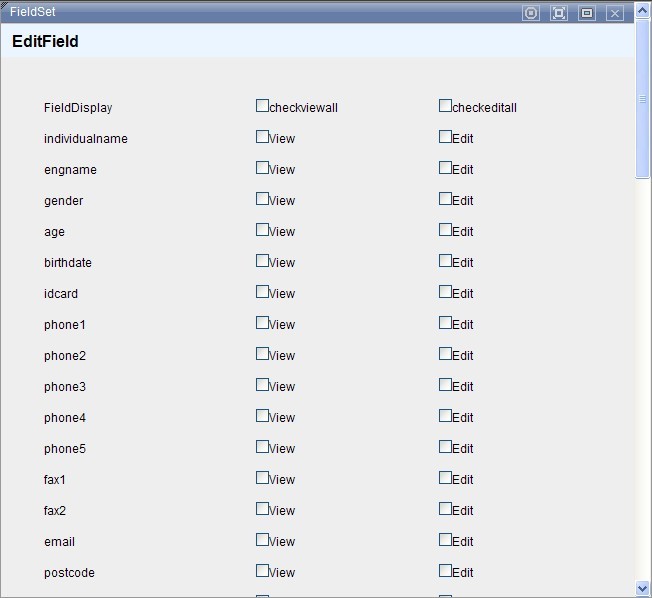Image resolution: width=652 pixels, height=598 pixels.
Task: Enable Edit for engname field
Action: coord(445,168)
